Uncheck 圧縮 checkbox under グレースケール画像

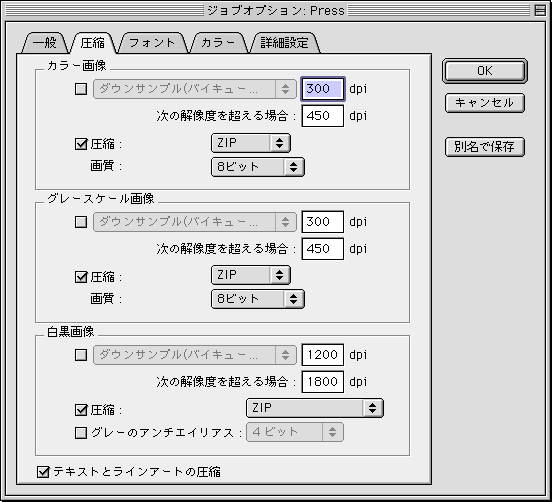[81, 277]
